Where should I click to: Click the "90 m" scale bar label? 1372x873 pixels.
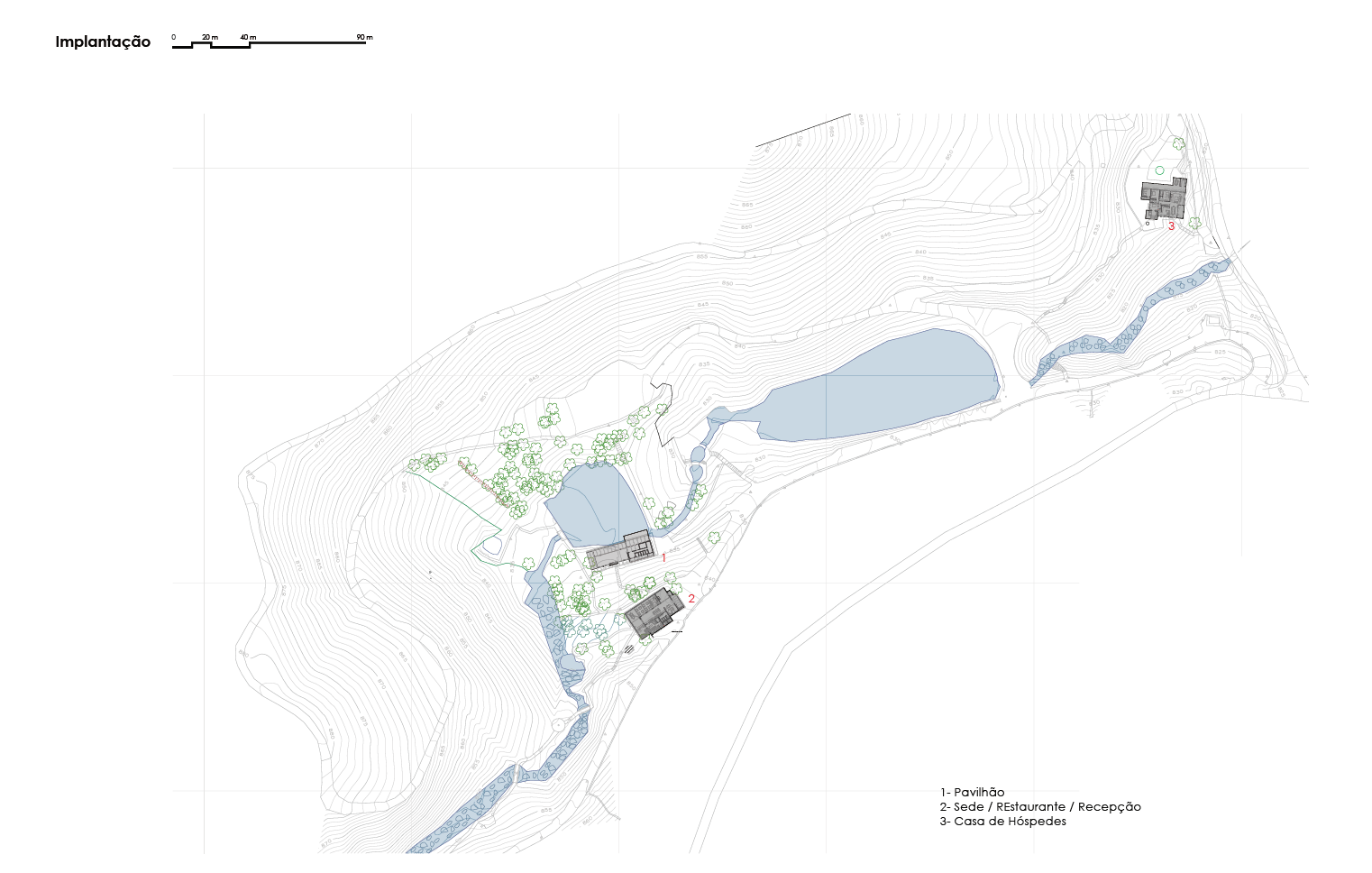coord(364,38)
